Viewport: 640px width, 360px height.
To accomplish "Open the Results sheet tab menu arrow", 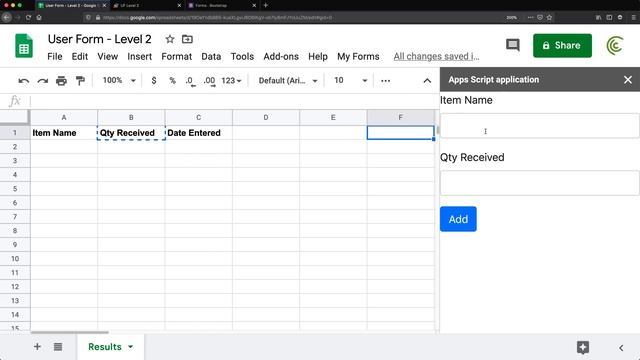I will (131, 347).
